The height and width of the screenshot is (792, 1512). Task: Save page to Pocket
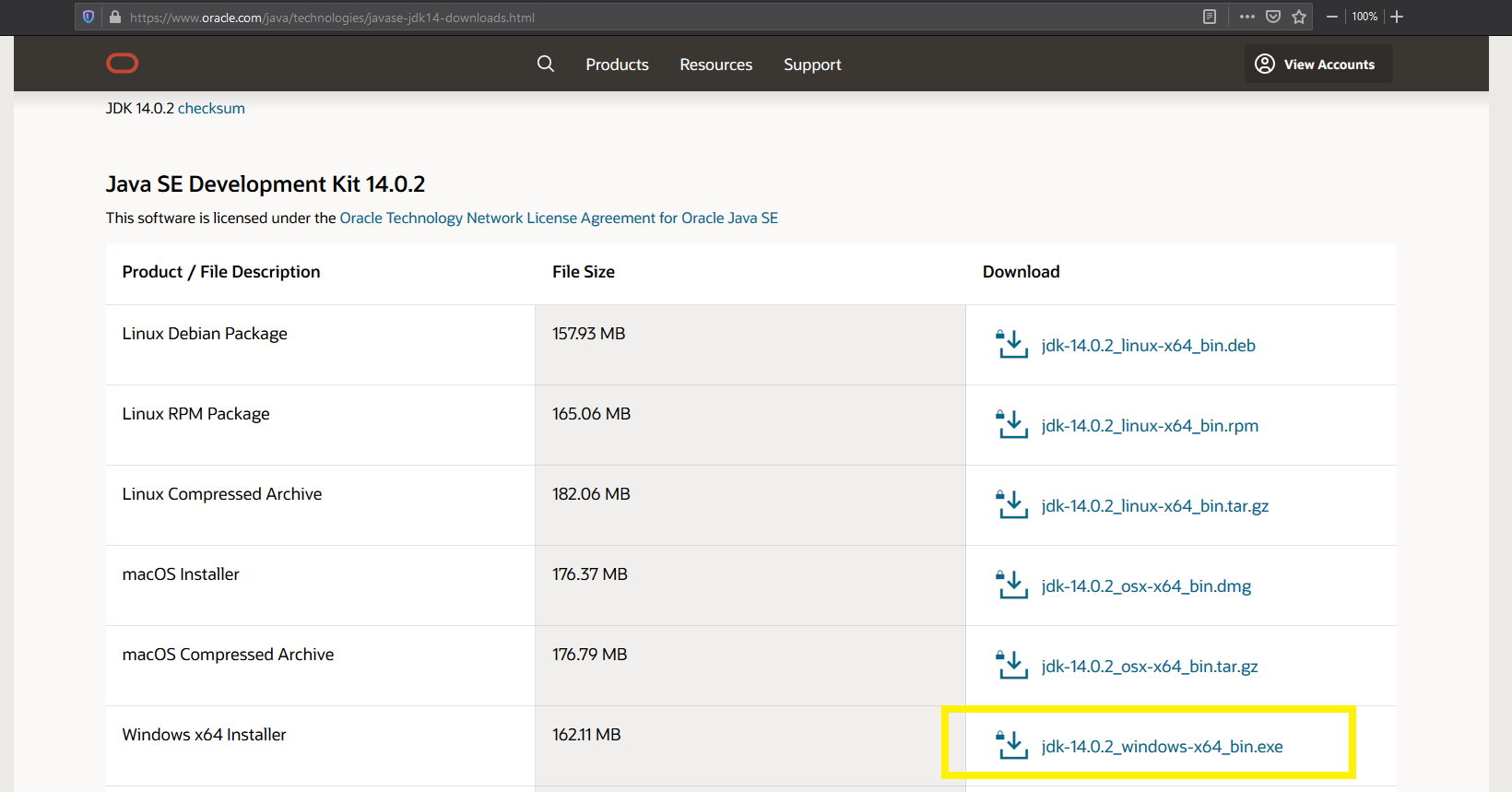(x=1273, y=17)
